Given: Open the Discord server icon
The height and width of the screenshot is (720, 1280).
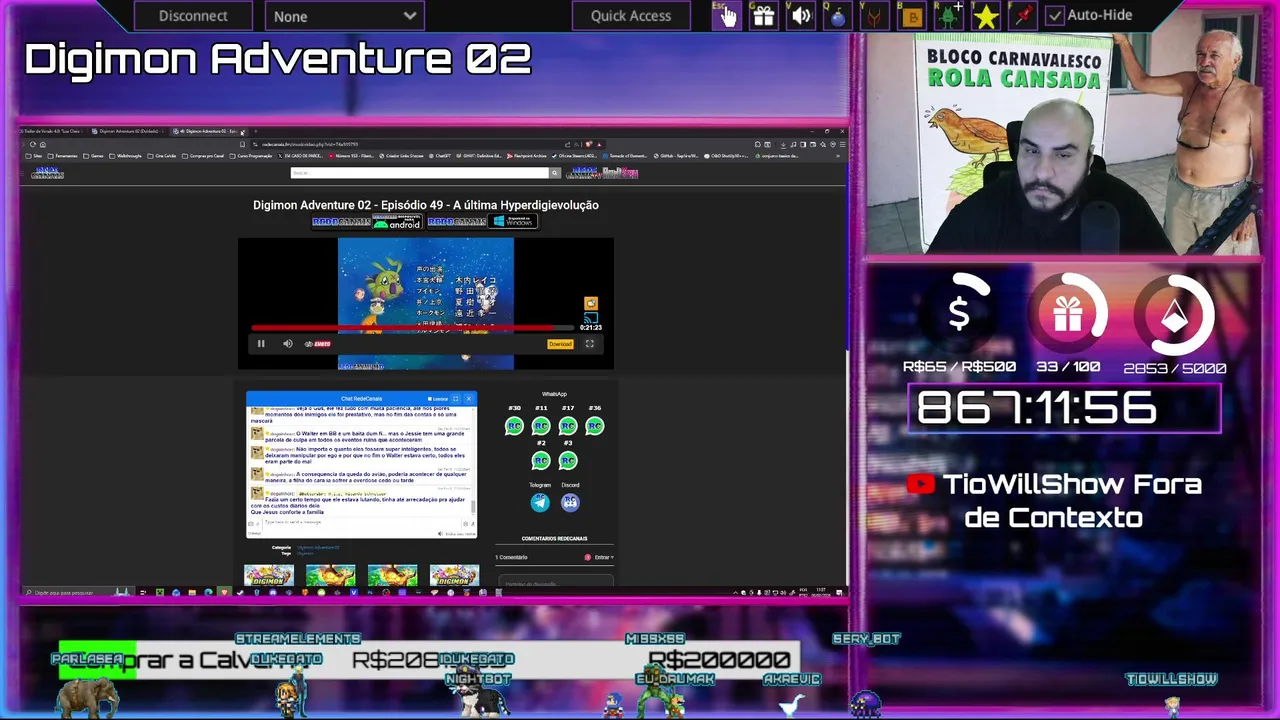Looking at the screenshot, I should (570, 502).
